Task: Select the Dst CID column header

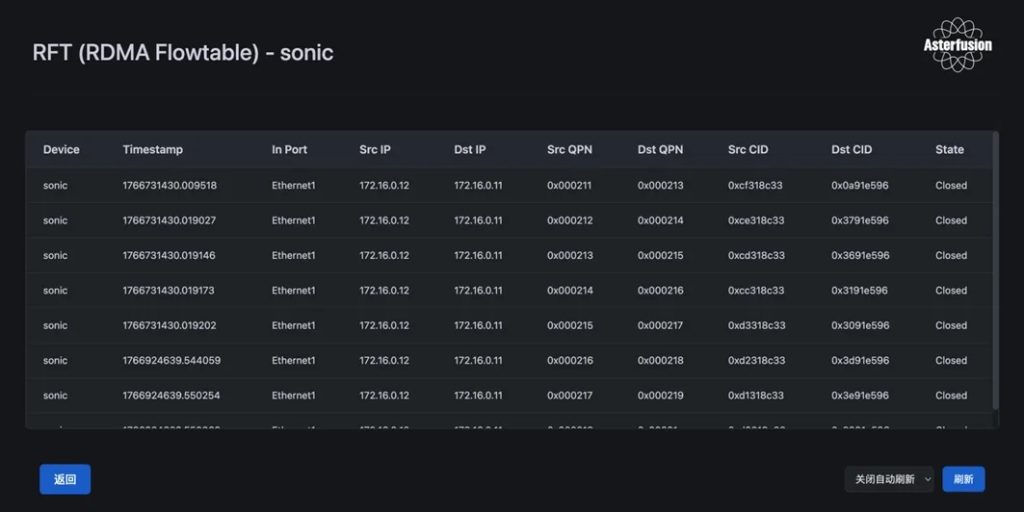Action: click(x=851, y=150)
